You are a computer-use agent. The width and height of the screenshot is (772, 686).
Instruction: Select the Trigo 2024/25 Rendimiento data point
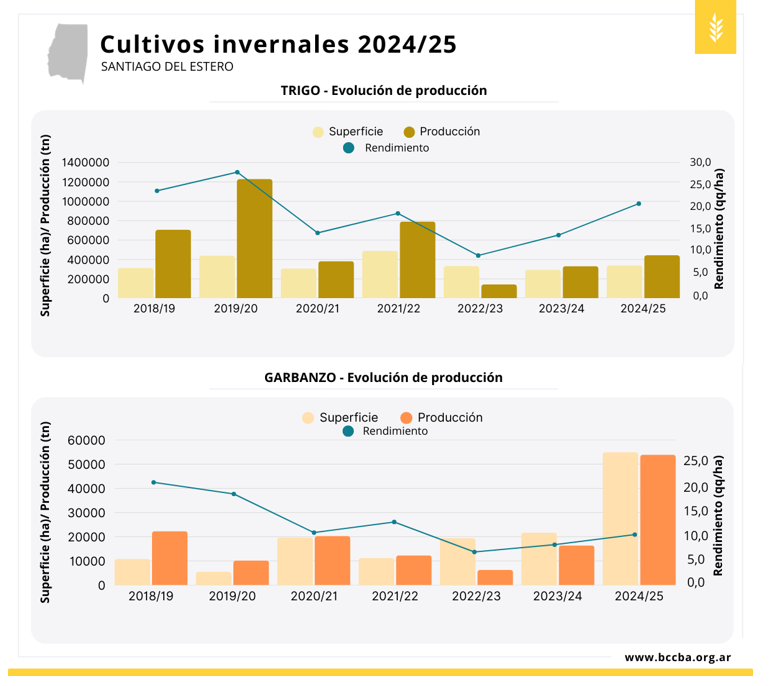click(639, 203)
